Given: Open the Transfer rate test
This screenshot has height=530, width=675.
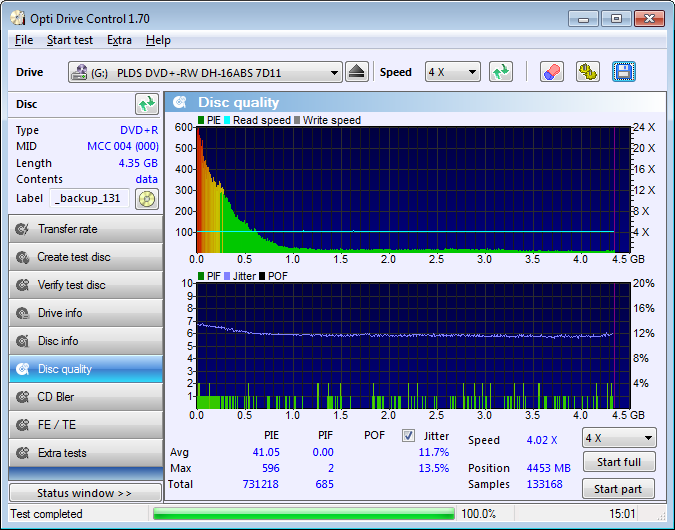Looking at the screenshot, I should pos(86,229).
